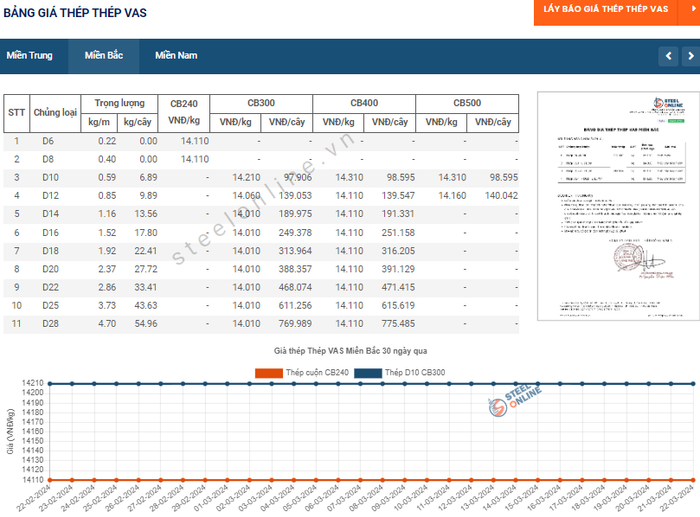Click the CB300 column header
Screen dimensions: 700x517
click(x=261, y=104)
